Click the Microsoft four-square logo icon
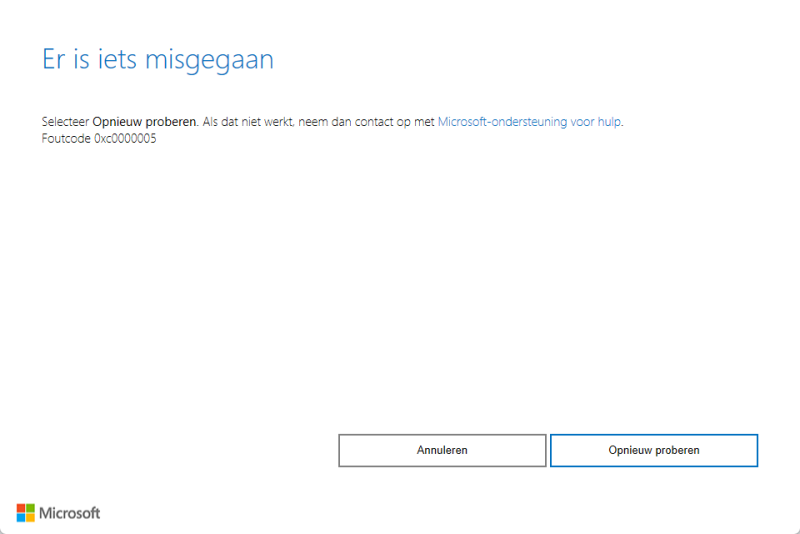Viewport: 800px width, 534px height. coord(25,513)
